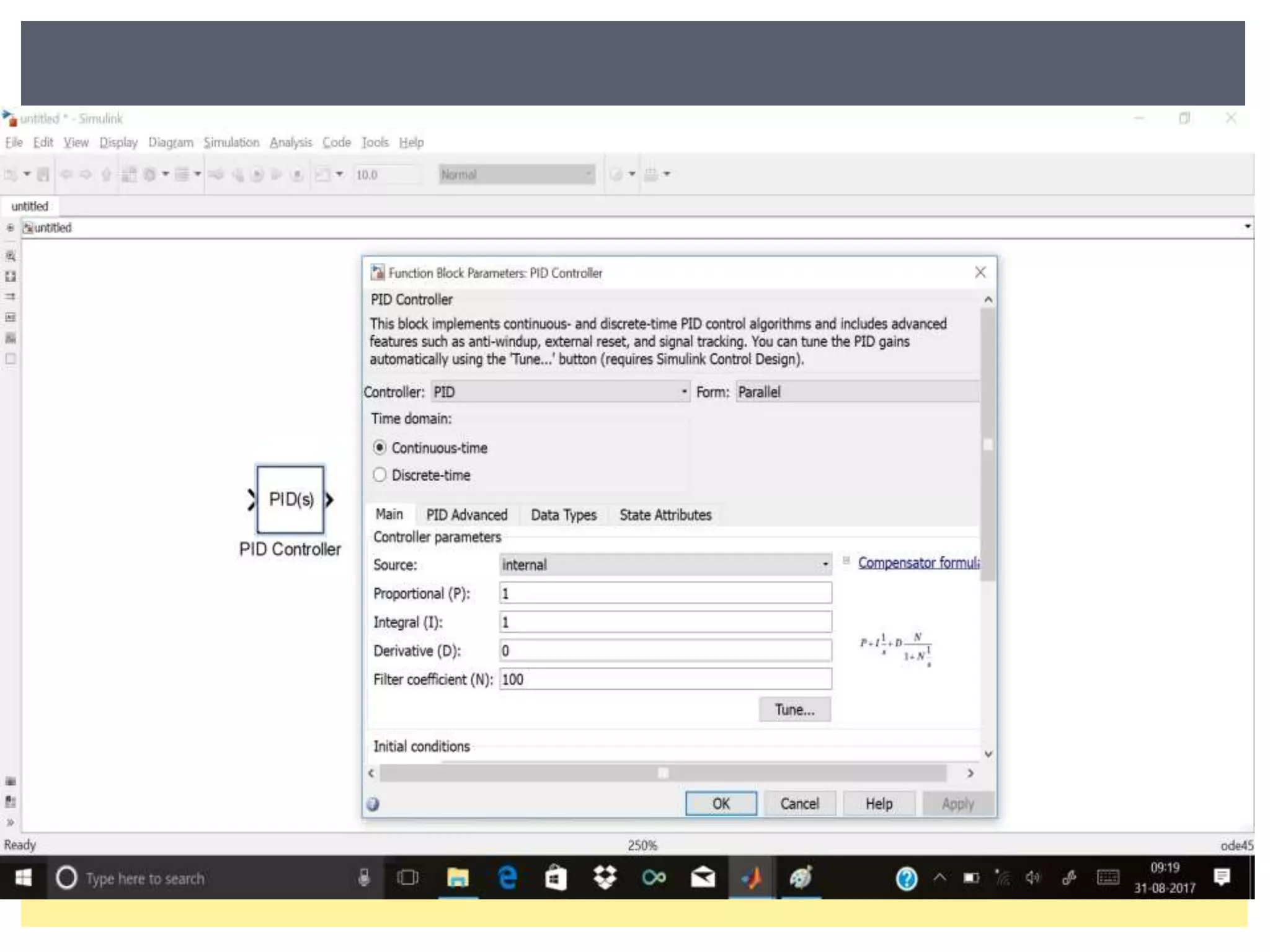Click the Run simulation play icon
The image size is (1270, 952).
point(257,175)
